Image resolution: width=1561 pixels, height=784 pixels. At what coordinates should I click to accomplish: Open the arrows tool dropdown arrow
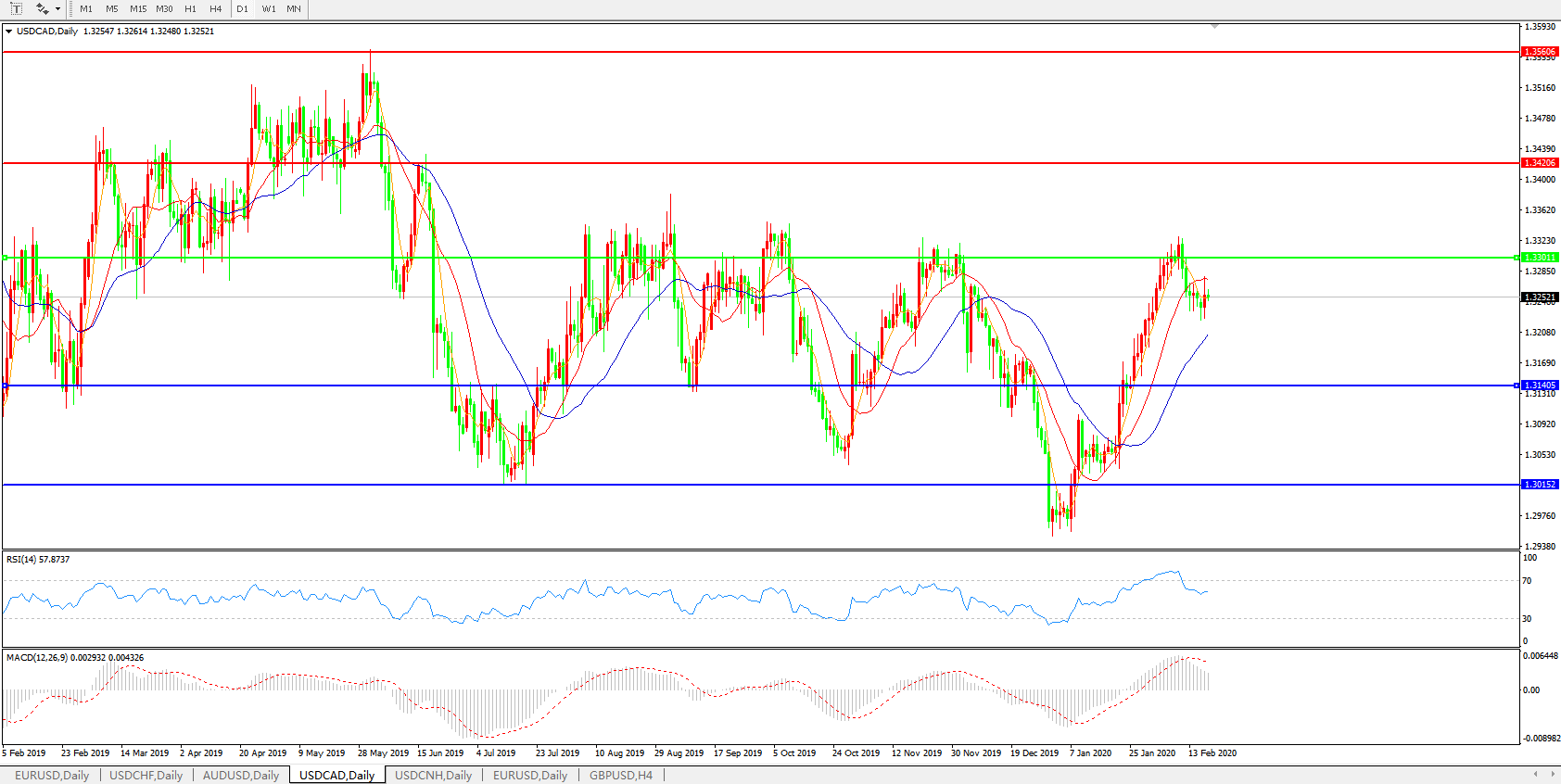[x=57, y=9]
